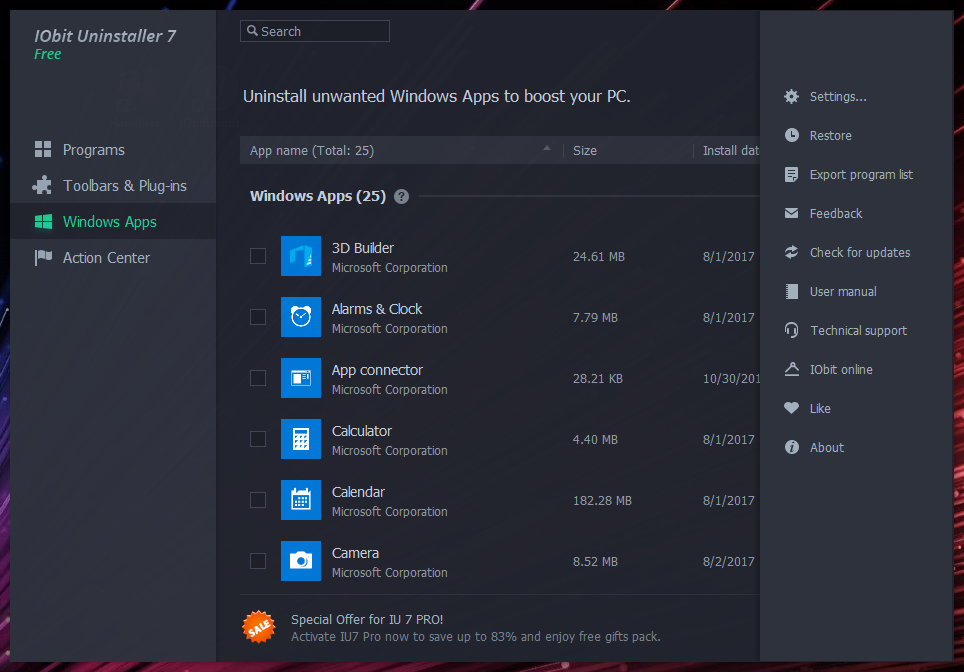Tick the Camera checkbox
Screen dimensions: 964x672
258,561
